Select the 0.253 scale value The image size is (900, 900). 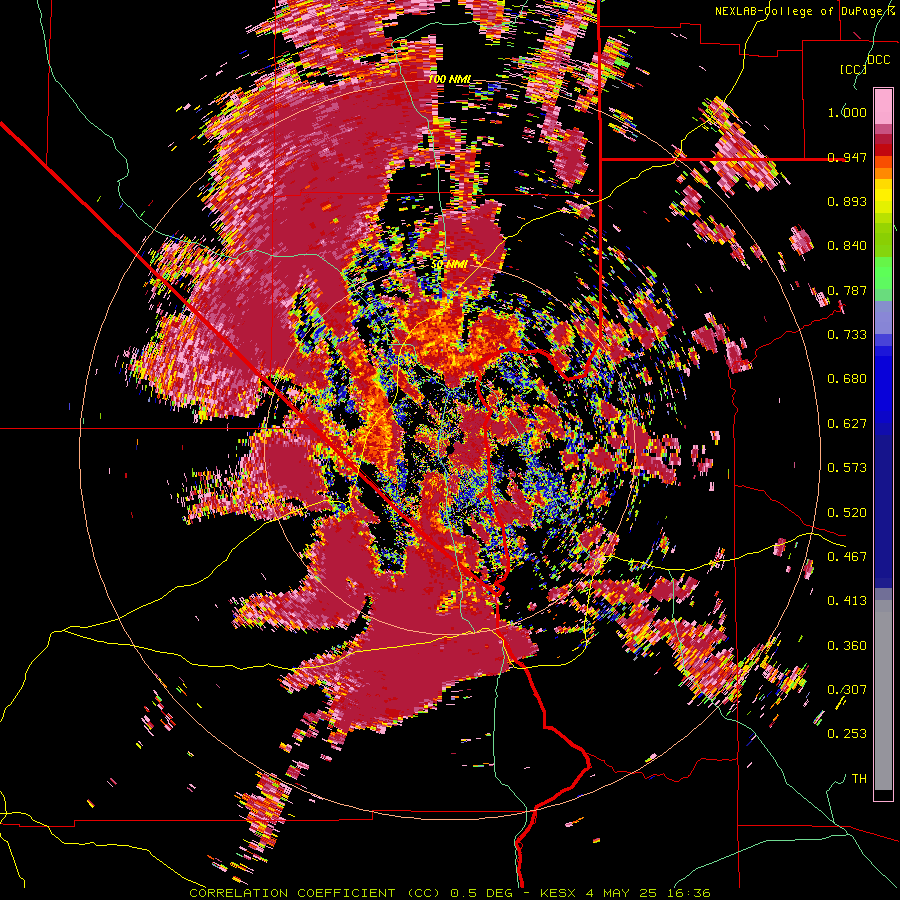click(847, 734)
